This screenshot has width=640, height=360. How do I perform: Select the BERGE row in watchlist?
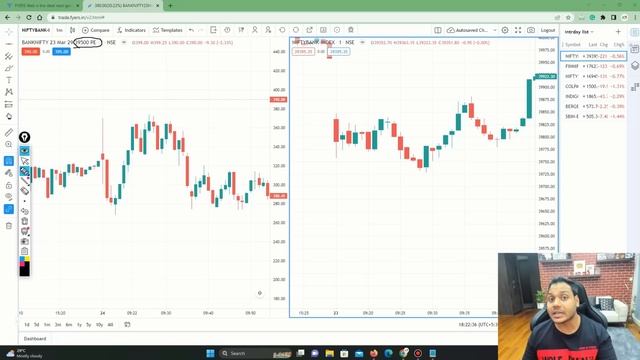tap(594, 106)
